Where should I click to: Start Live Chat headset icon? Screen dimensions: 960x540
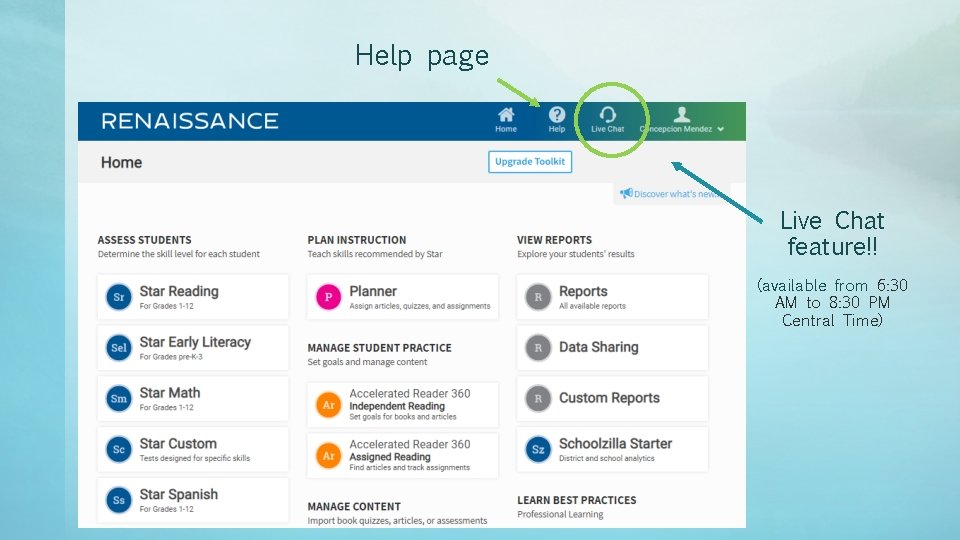click(x=607, y=114)
